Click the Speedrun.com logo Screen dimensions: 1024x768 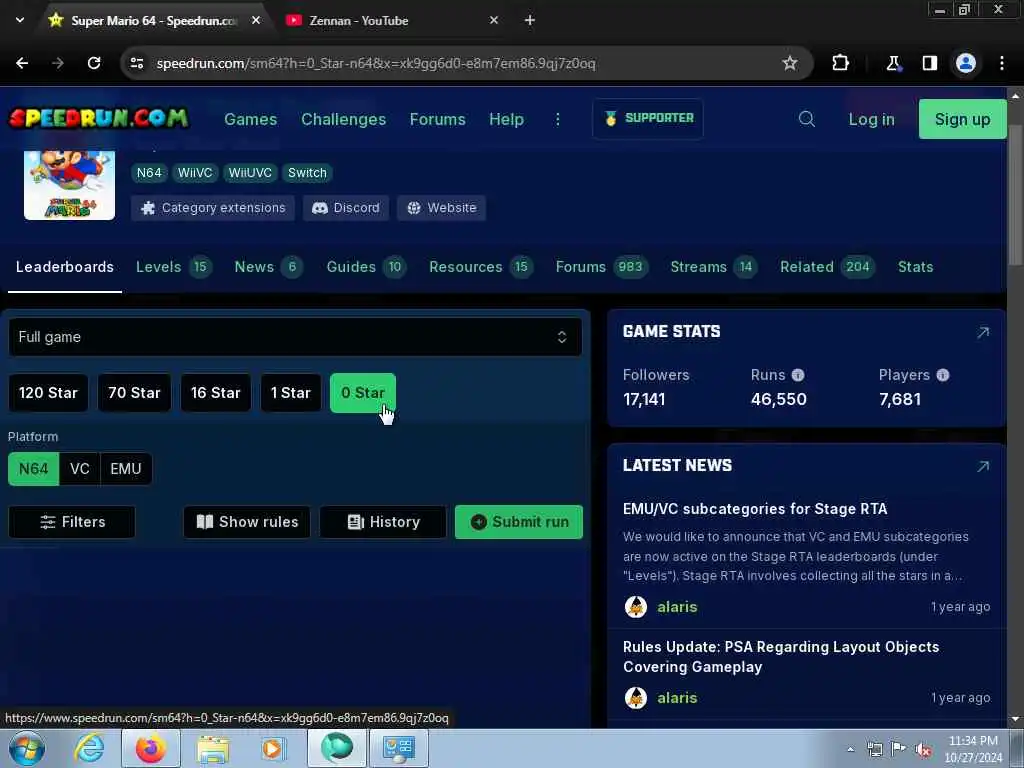99,118
